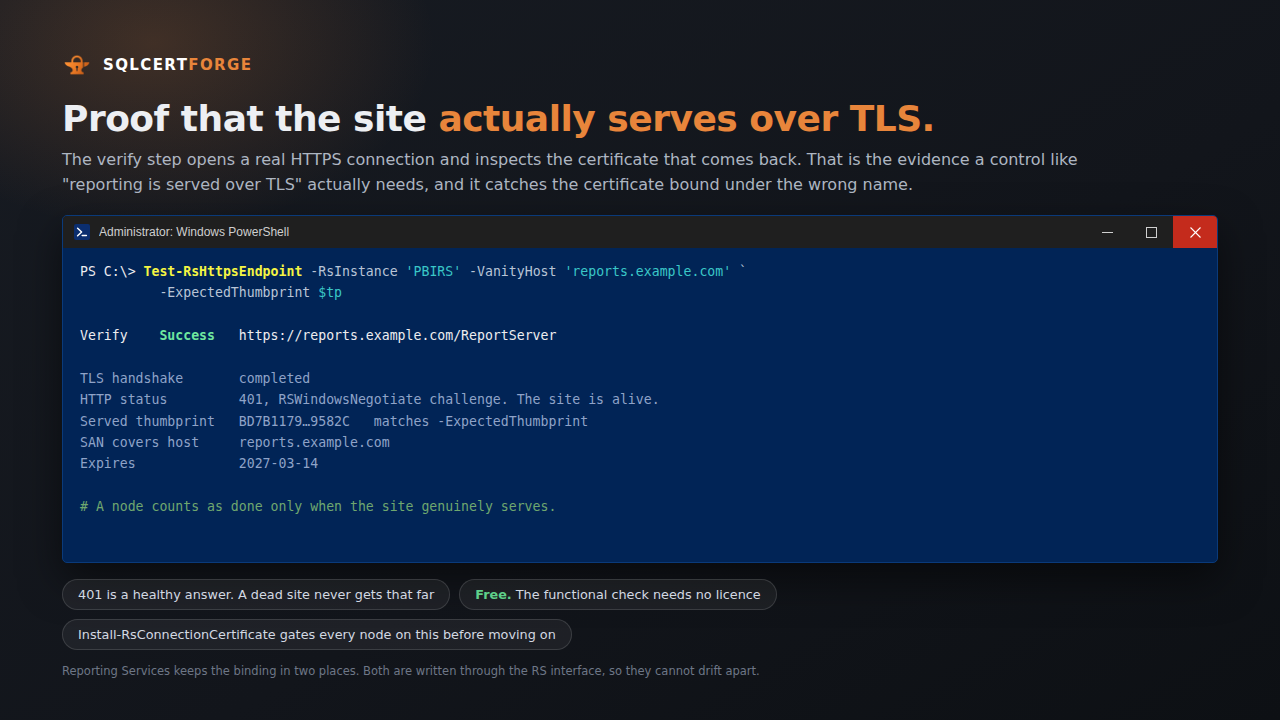Click the SQLCERTFORGE brand name
The image size is (1280, 720).
tap(177, 65)
